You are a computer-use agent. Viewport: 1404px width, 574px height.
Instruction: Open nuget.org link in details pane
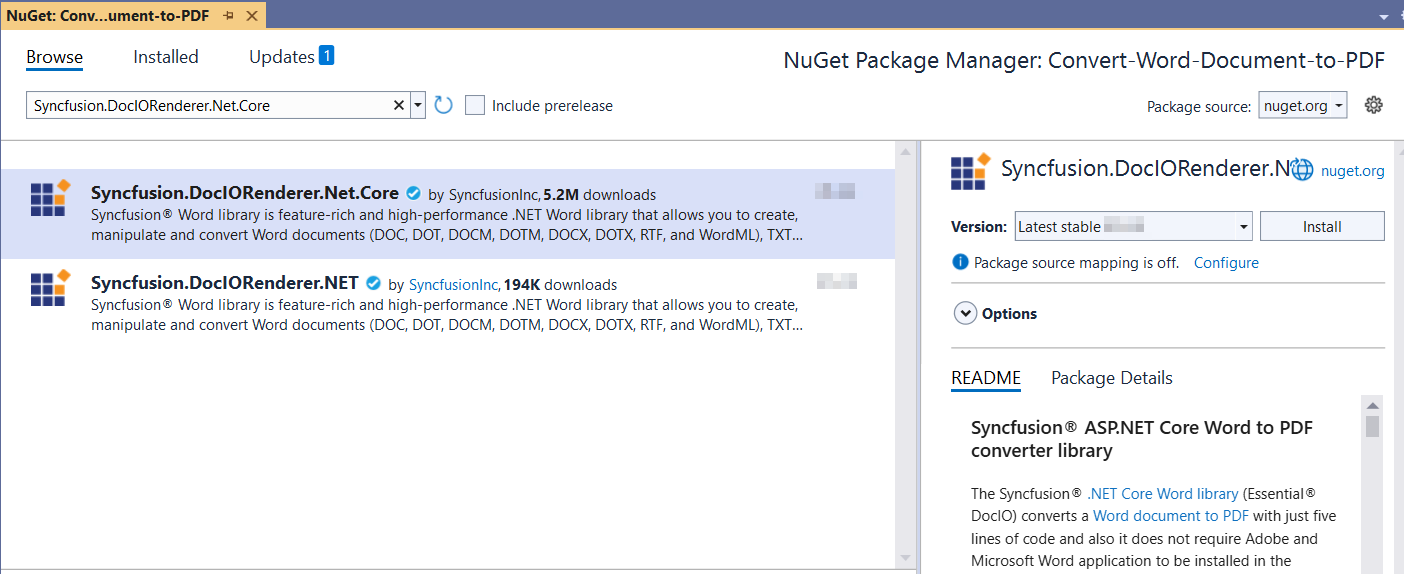[1353, 171]
